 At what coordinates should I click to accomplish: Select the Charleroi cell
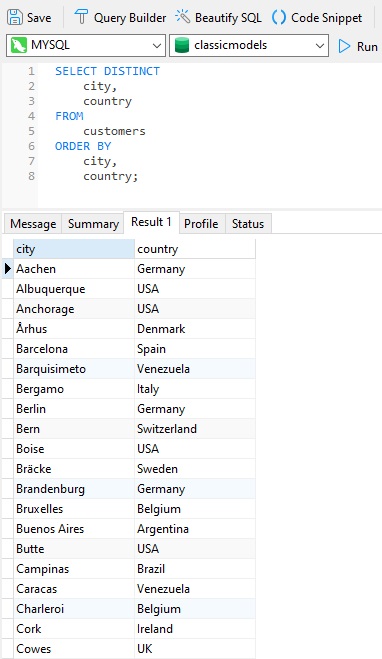[x=74, y=609]
